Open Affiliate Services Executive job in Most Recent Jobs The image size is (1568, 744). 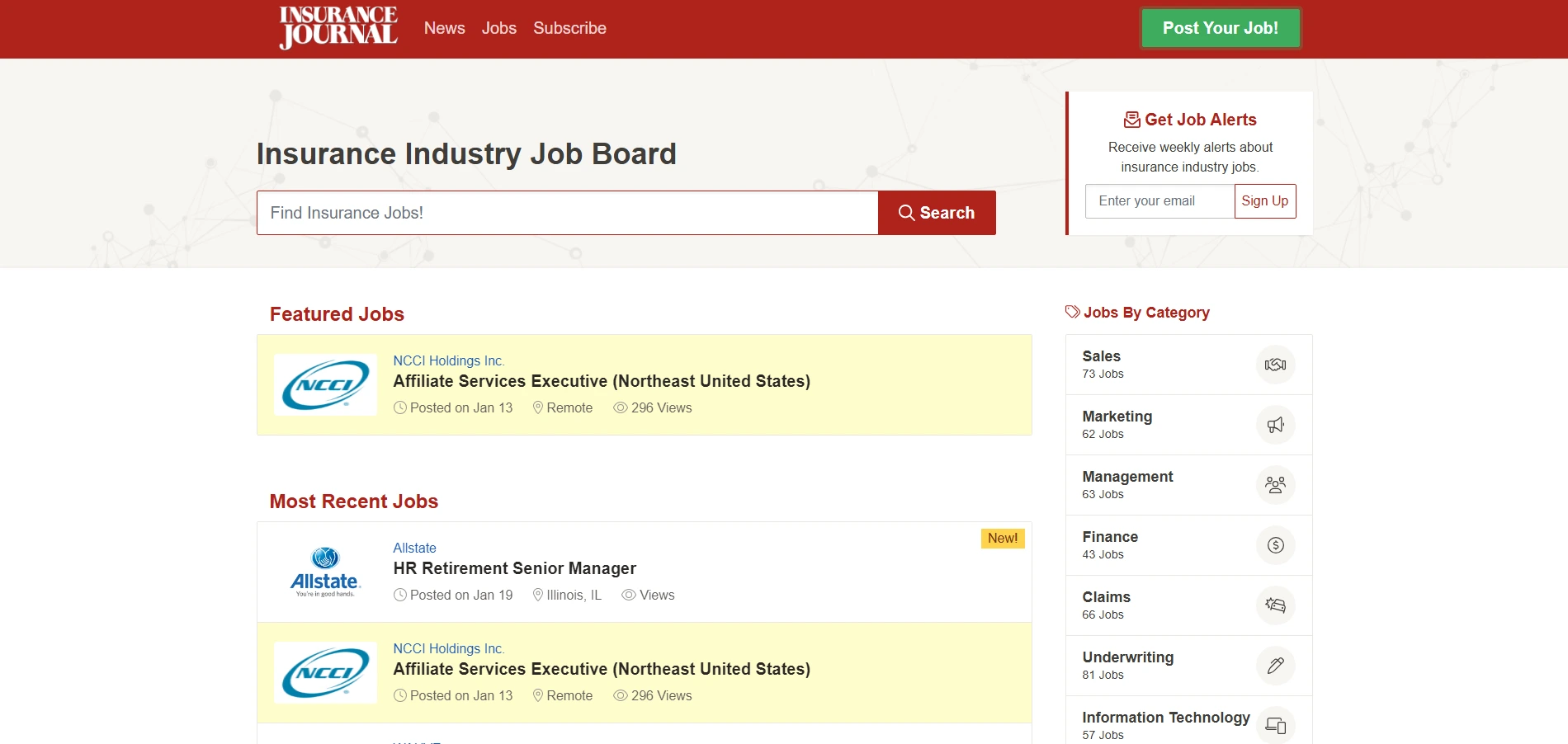pos(602,669)
